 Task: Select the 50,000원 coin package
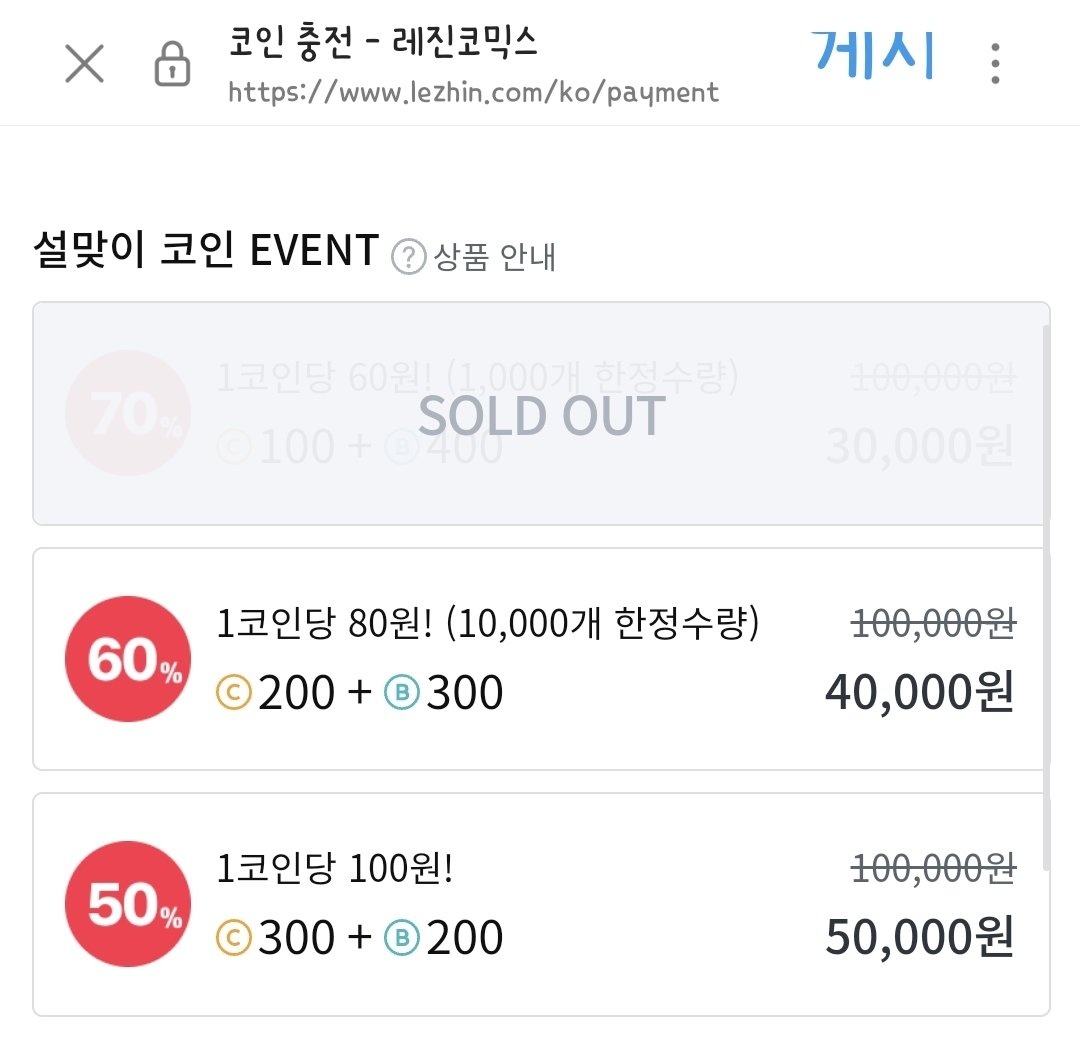(541, 905)
